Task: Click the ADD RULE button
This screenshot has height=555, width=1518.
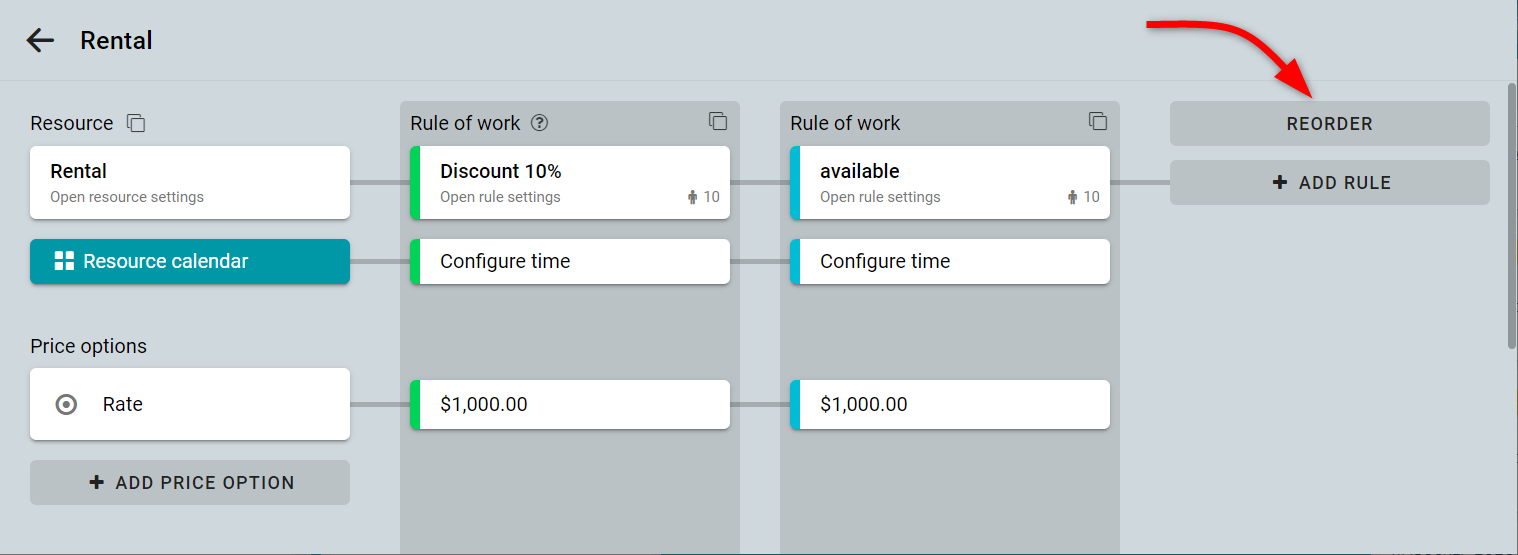Action: coord(1329,183)
